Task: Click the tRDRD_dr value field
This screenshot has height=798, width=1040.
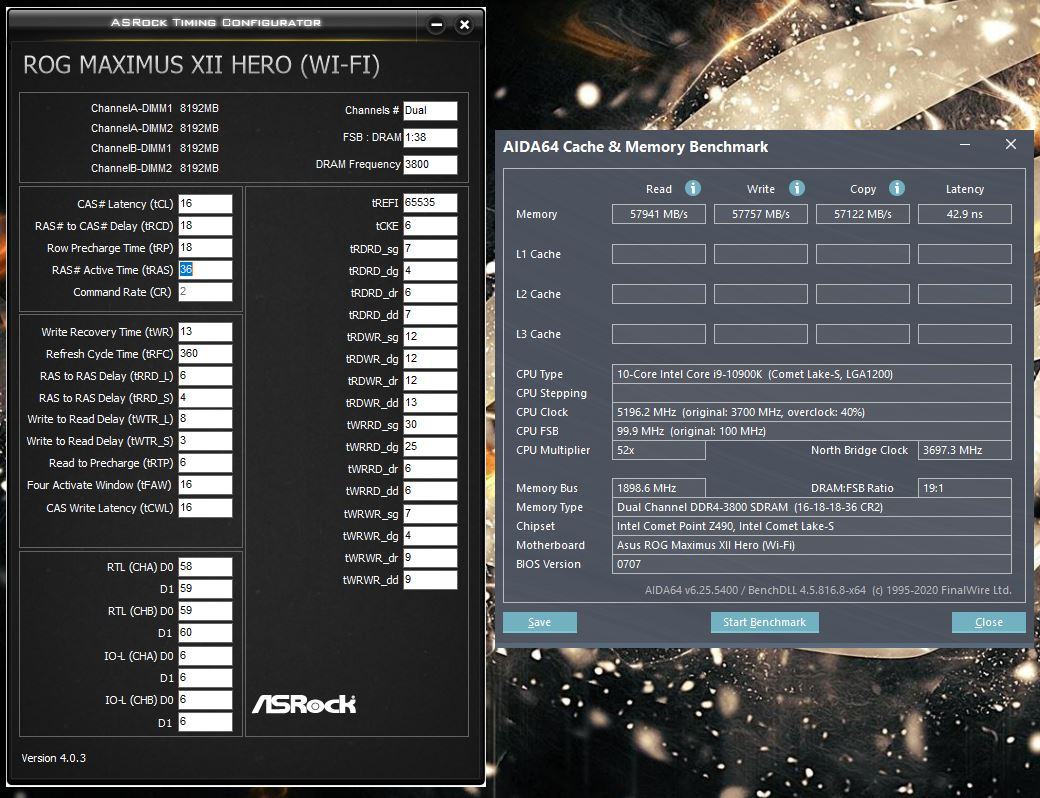Action: click(x=430, y=293)
